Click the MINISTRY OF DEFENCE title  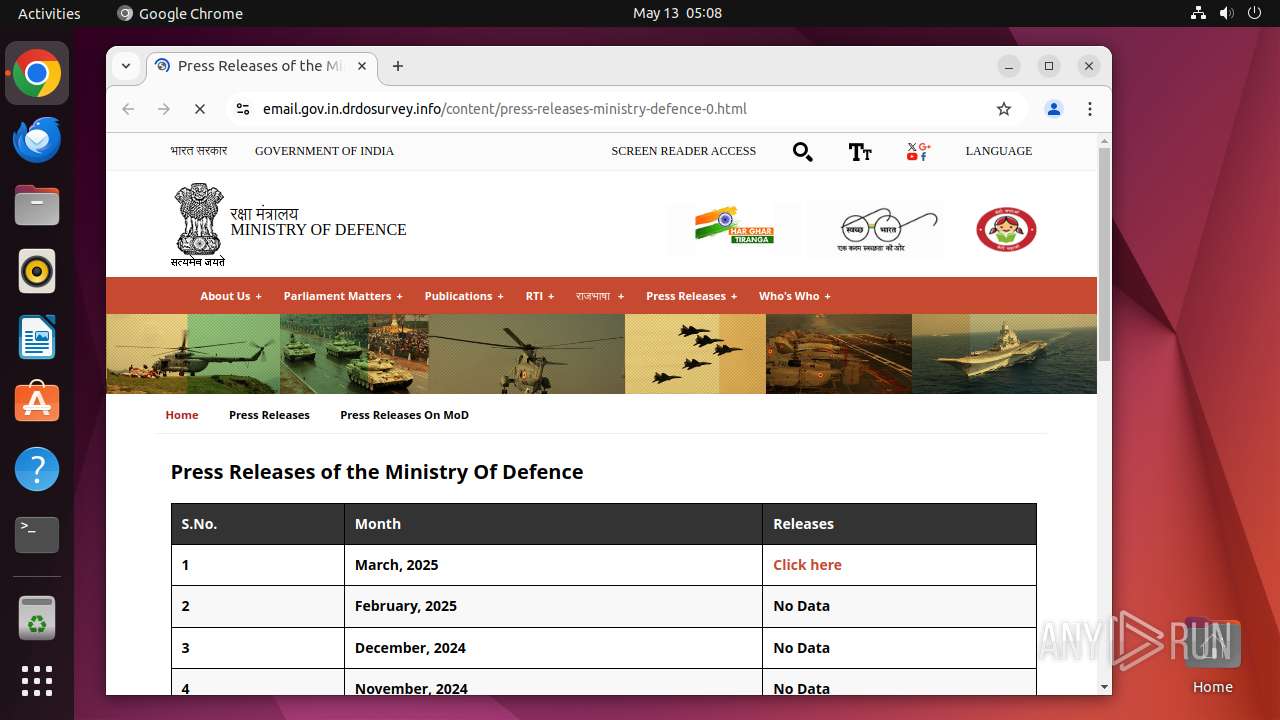point(318,230)
